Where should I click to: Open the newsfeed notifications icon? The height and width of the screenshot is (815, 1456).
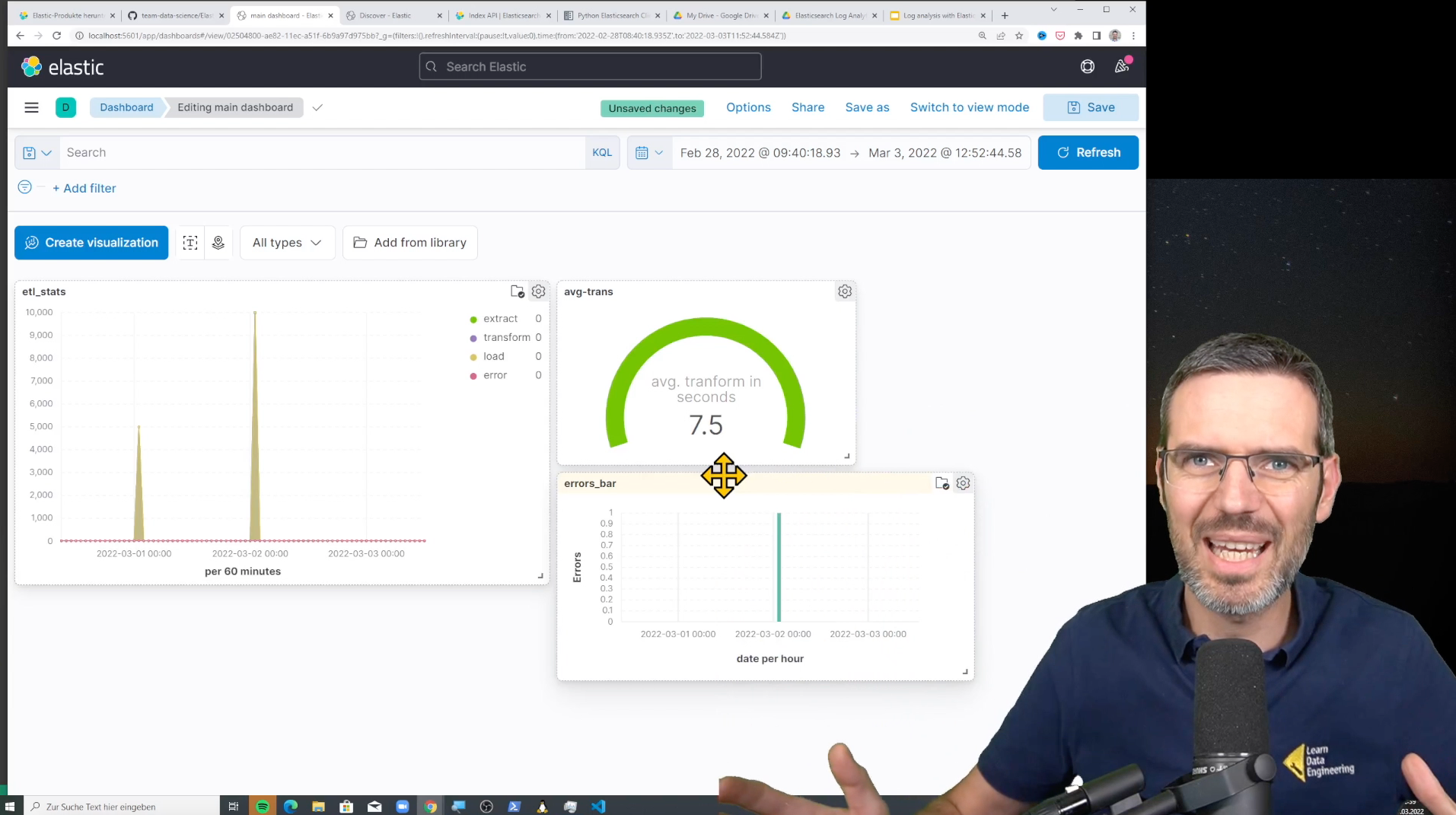coord(1121,67)
